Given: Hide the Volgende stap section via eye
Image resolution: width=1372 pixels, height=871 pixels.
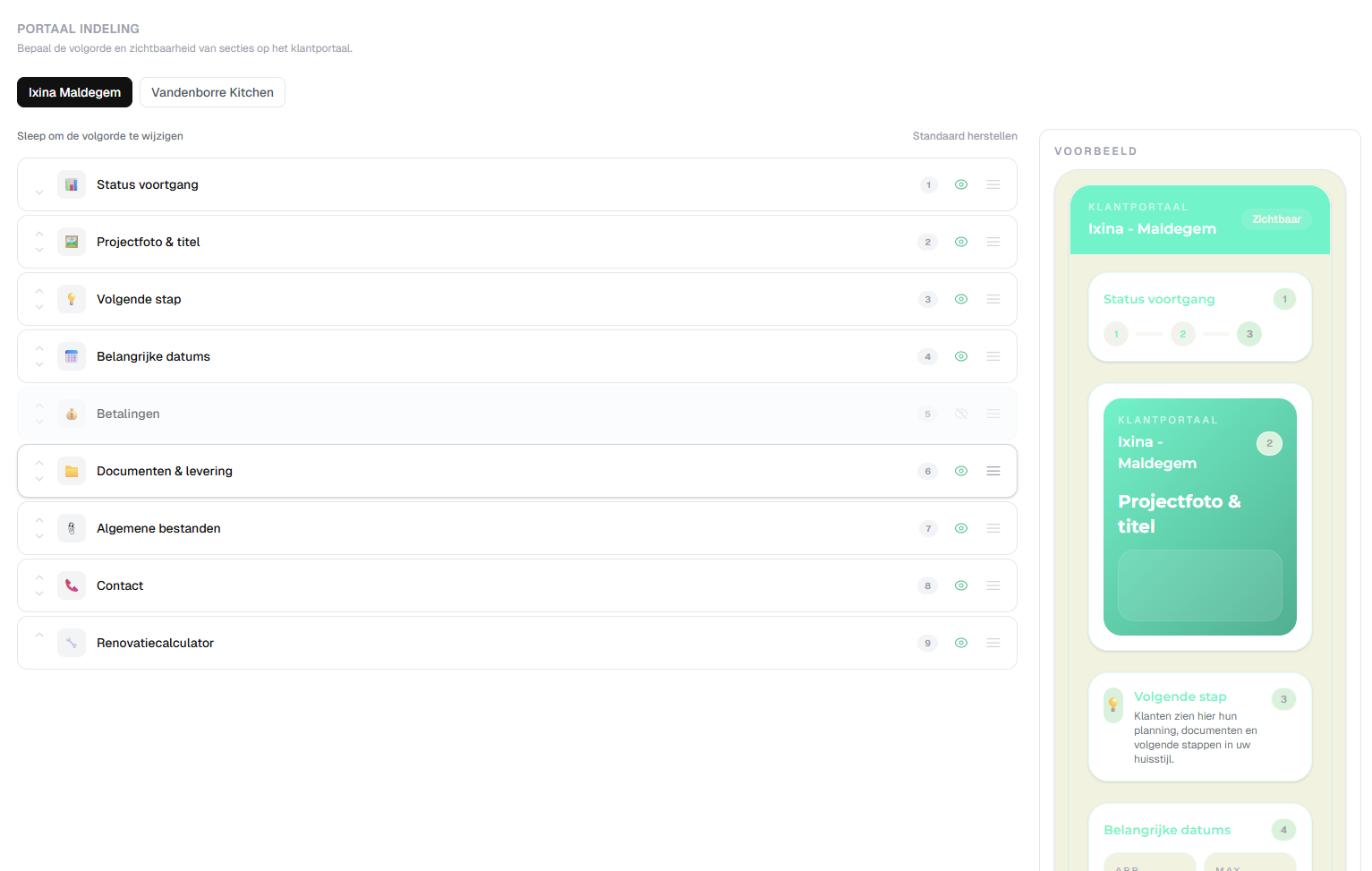Looking at the screenshot, I should [x=961, y=299].
